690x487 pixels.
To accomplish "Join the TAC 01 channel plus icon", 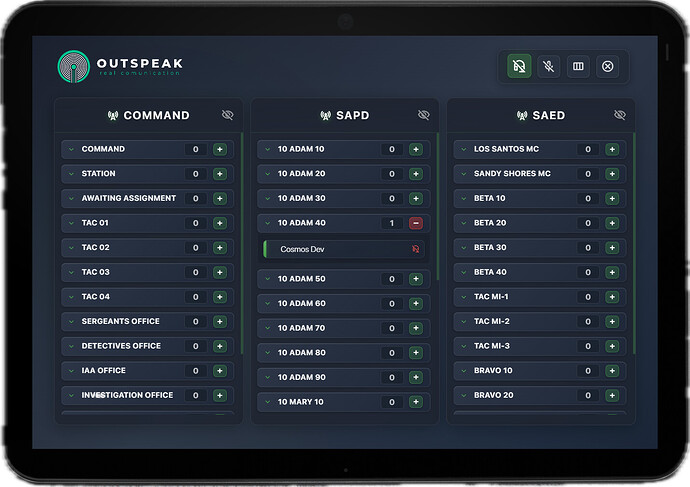I will coord(220,223).
